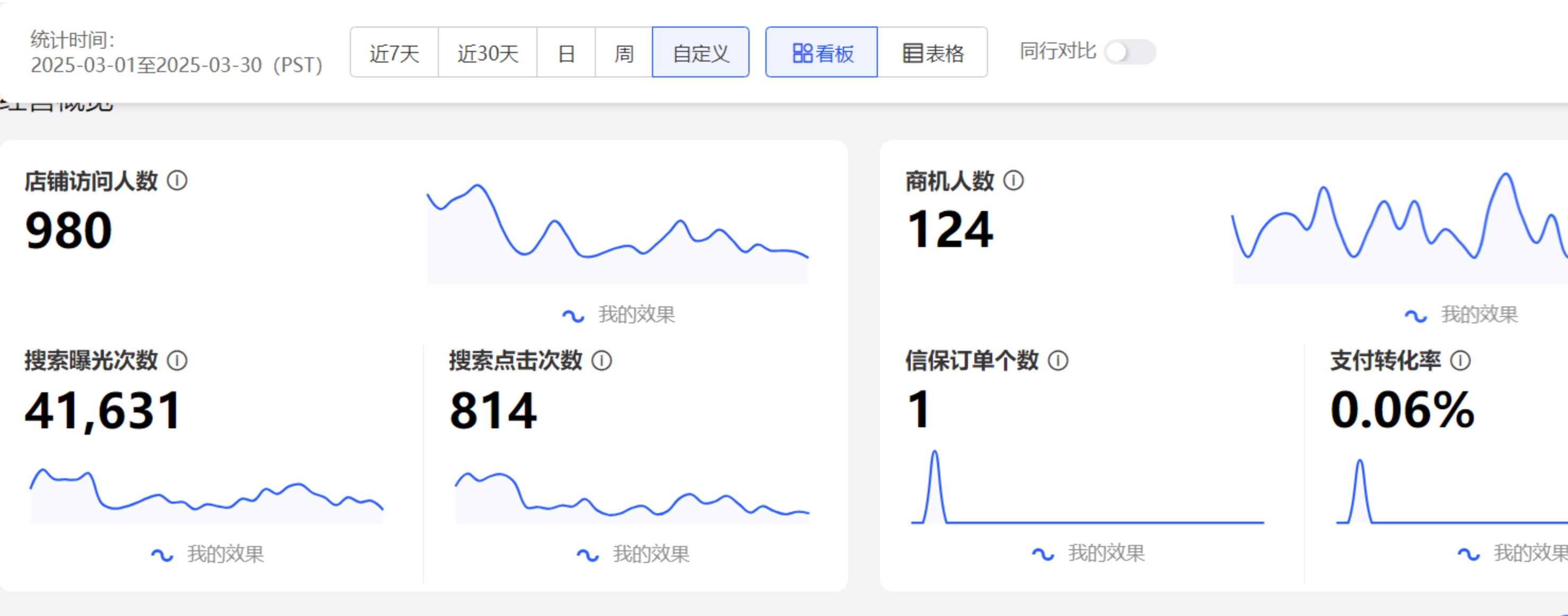Click the info icon next to 信保订单个数
This screenshot has width=1568, height=616.
[1059, 361]
